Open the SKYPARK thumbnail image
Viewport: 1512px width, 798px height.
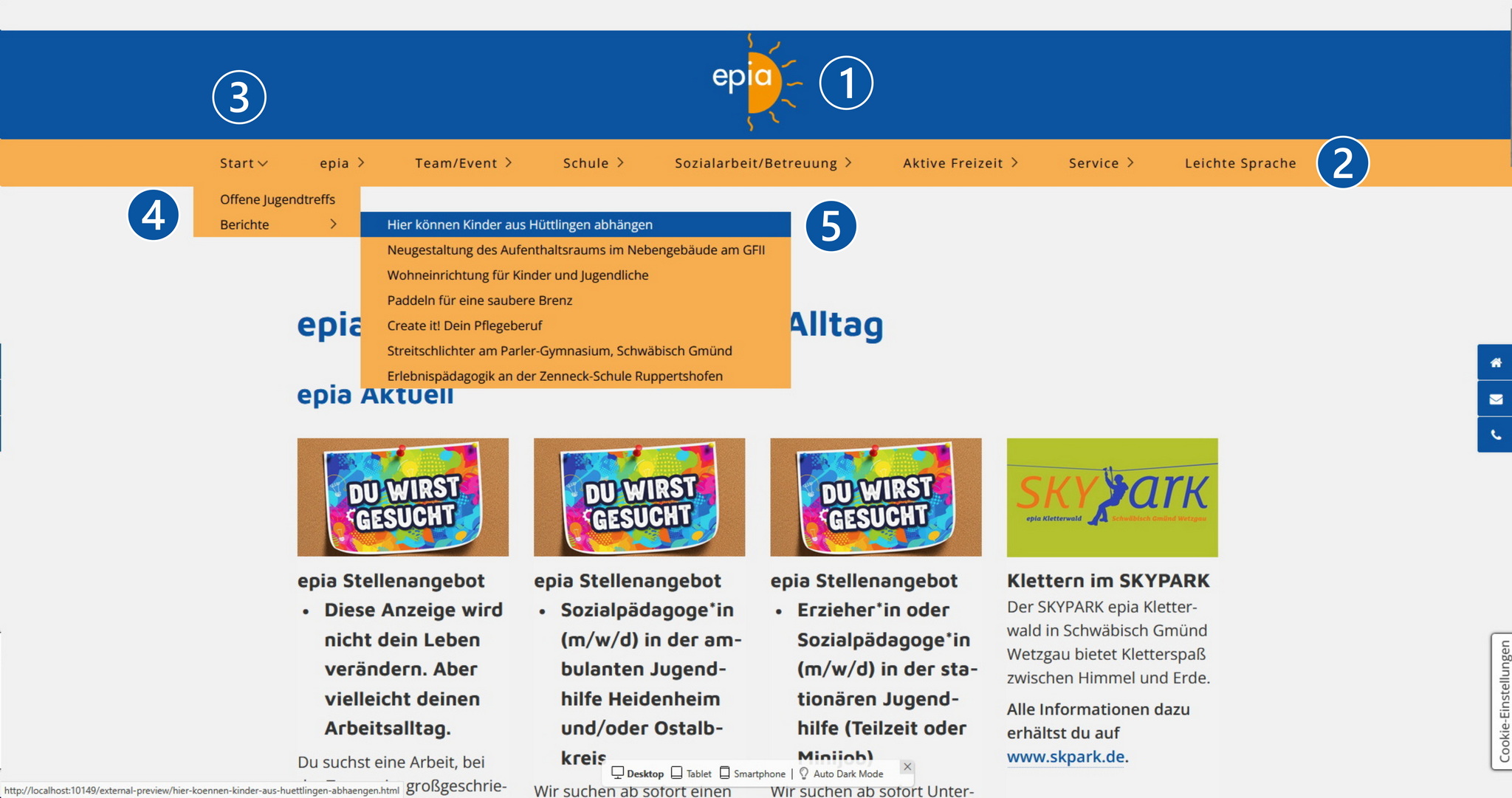1112,497
